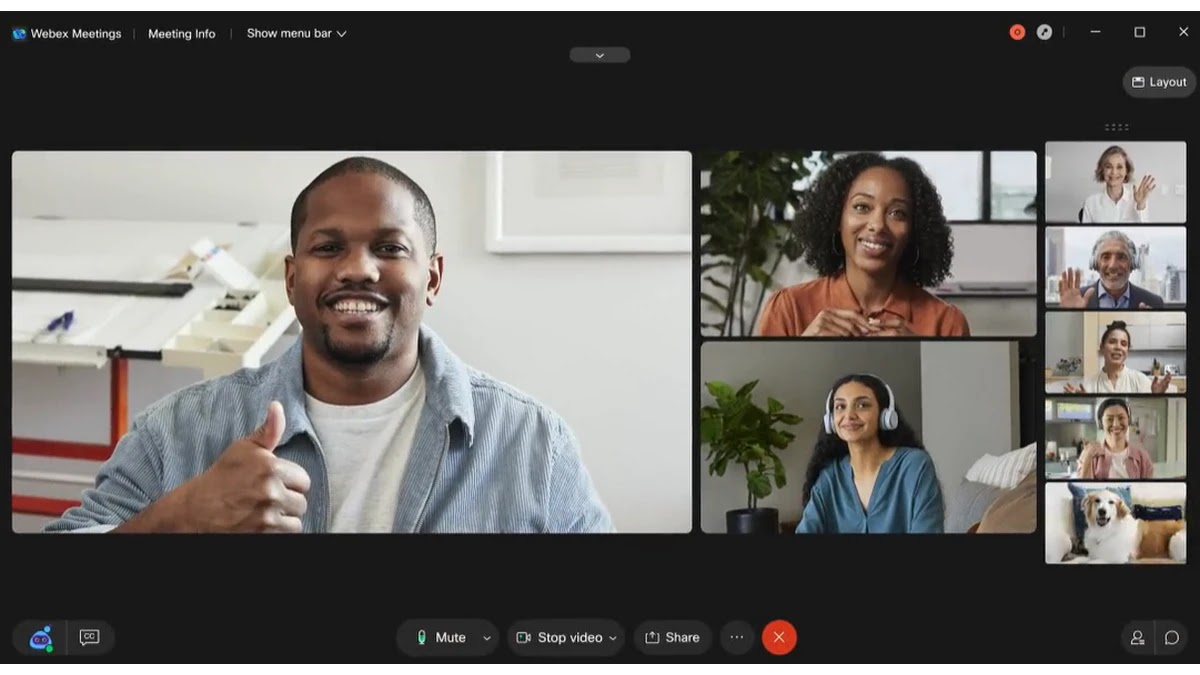Open the audio options arrow next to Mute
Viewport: 1200px width, 675px height.
point(487,638)
